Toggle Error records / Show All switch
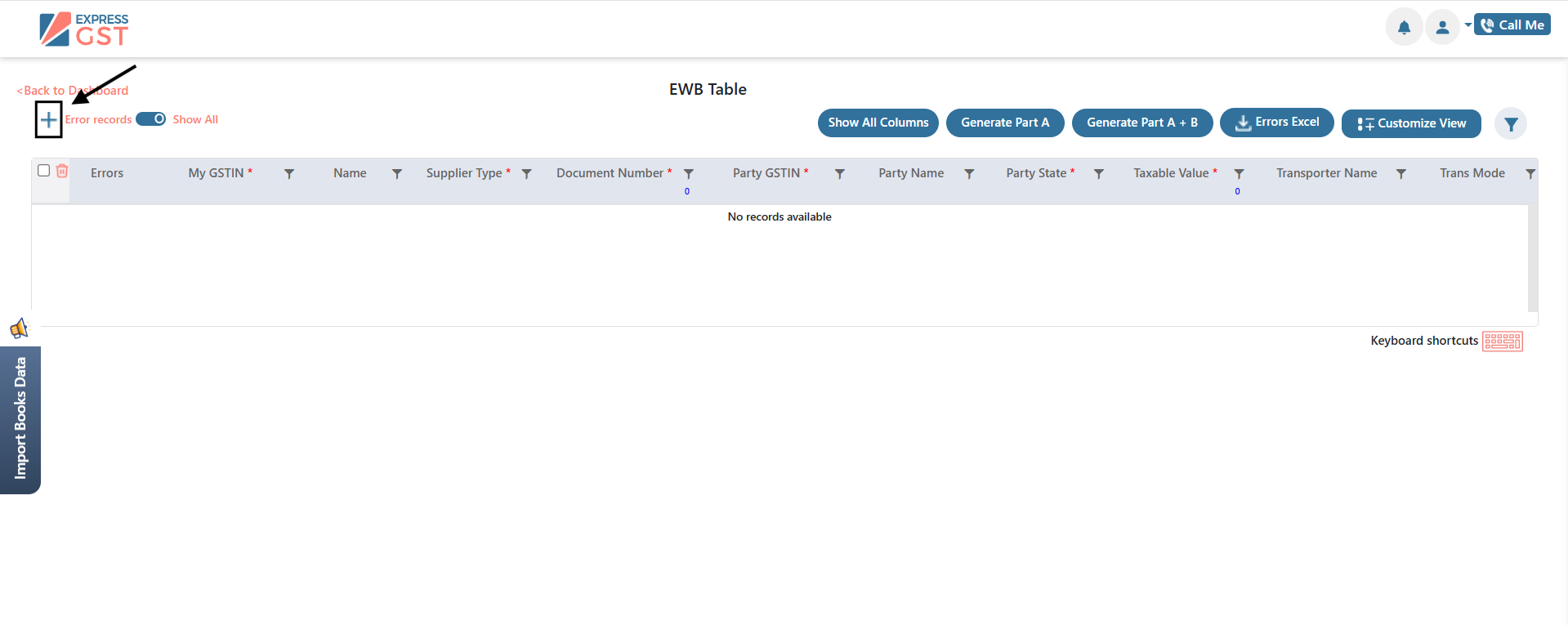 (x=151, y=119)
